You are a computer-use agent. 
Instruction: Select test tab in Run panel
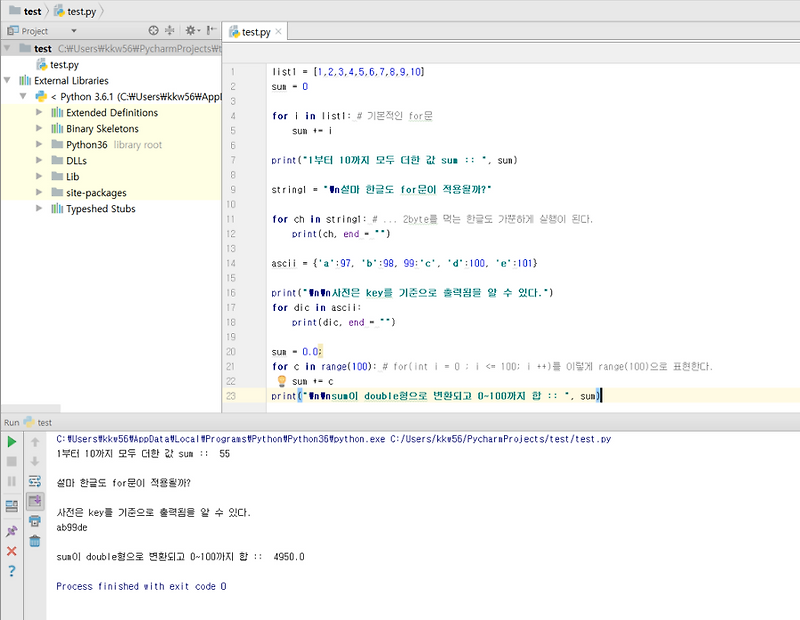point(38,423)
